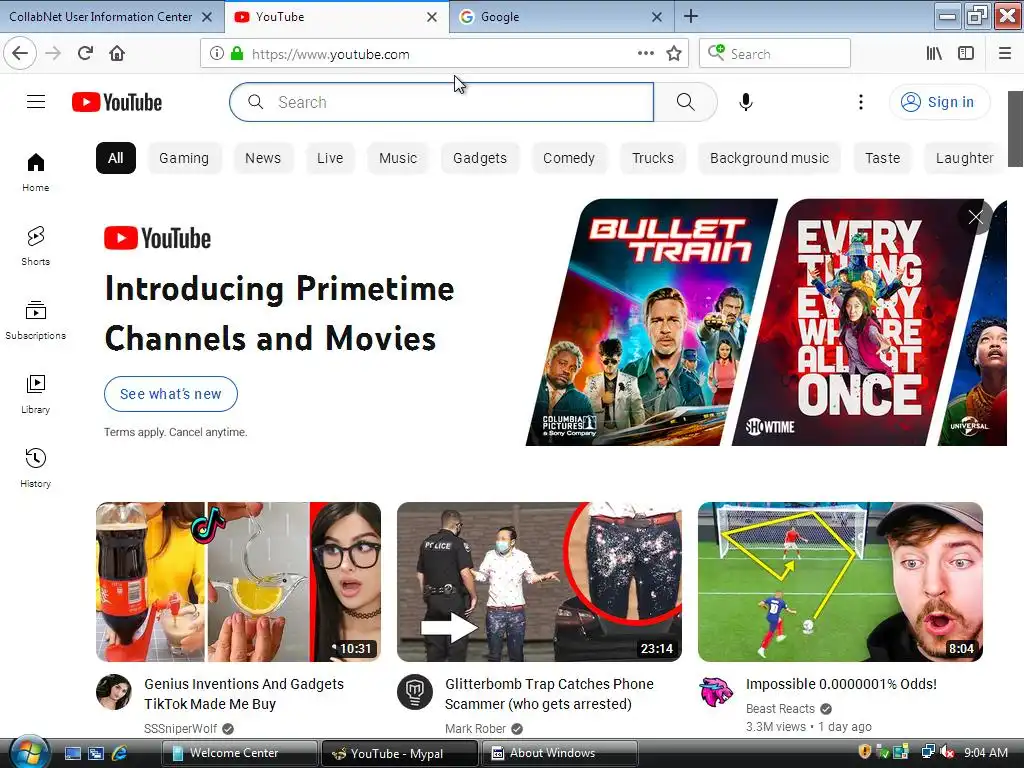Screen dimensions: 1024x768
Task: Select the Background music filter chip
Action: 769,158
